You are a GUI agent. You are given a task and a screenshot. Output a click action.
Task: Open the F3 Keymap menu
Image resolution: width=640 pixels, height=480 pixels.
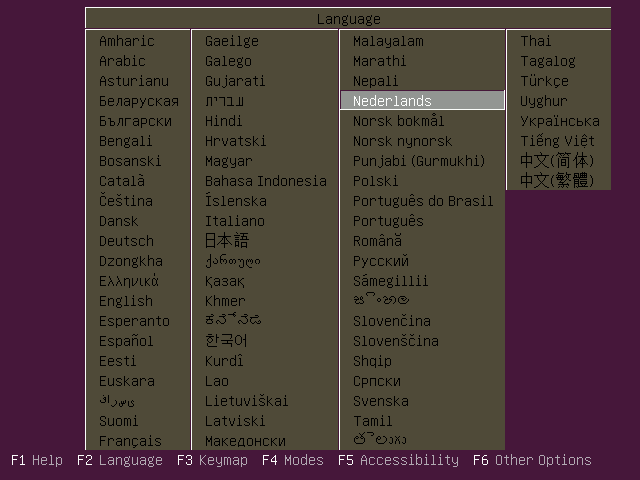(210, 460)
